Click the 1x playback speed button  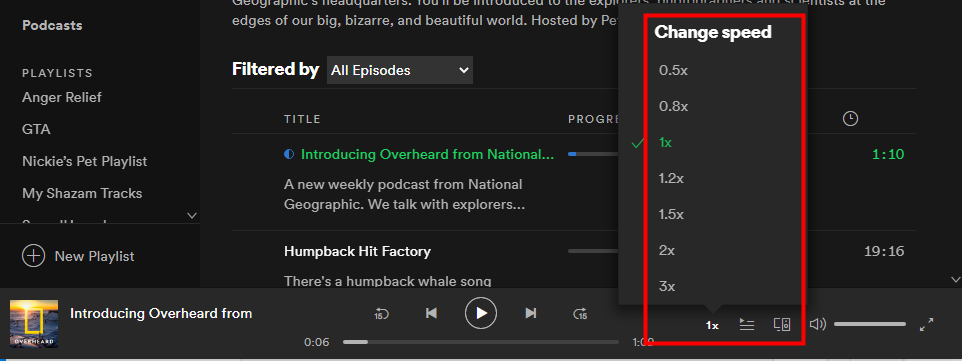click(x=712, y=325)
